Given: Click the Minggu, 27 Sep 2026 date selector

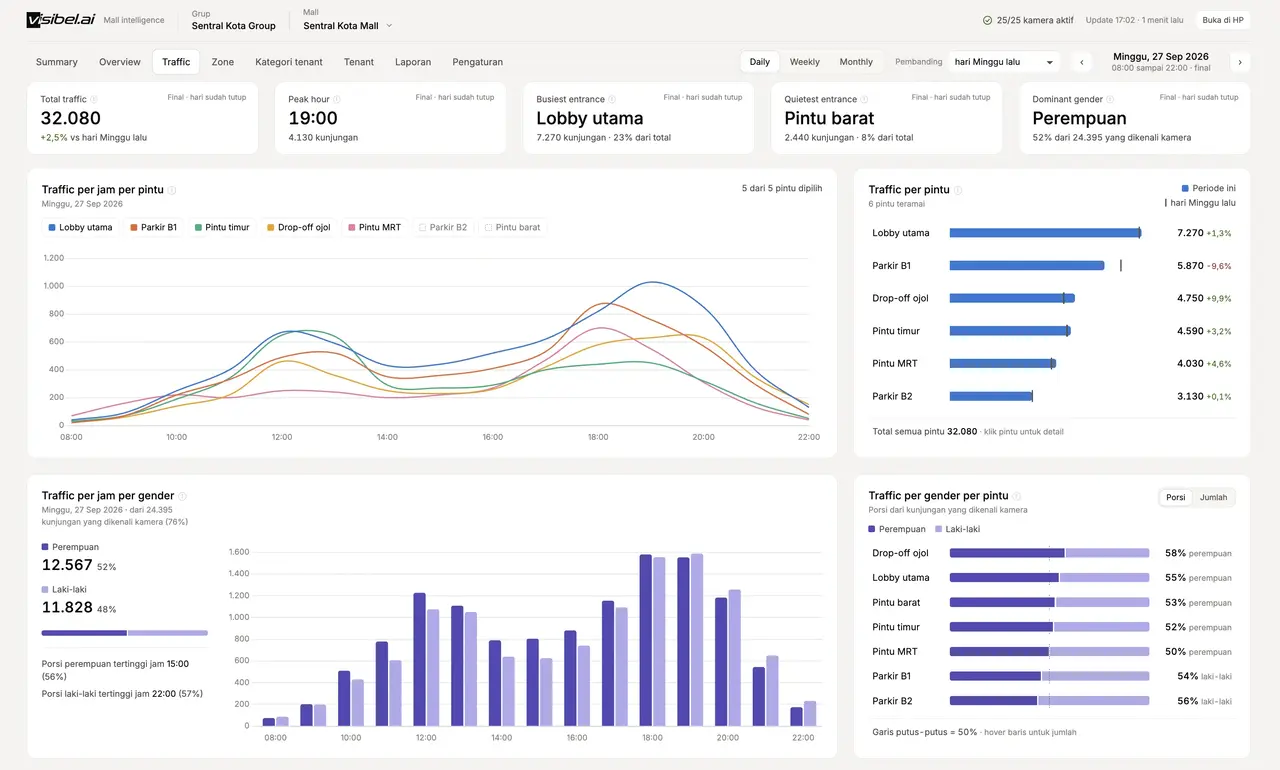Looking at the screenshot, I should tap(1160, 62).
